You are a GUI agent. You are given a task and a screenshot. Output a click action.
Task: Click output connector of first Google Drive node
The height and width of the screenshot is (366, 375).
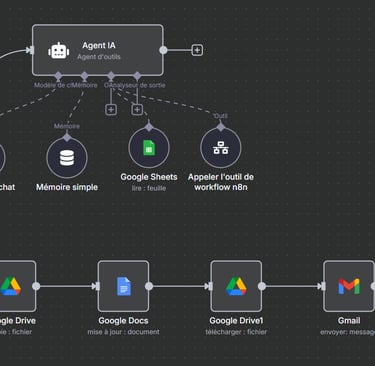coord(36,286)
